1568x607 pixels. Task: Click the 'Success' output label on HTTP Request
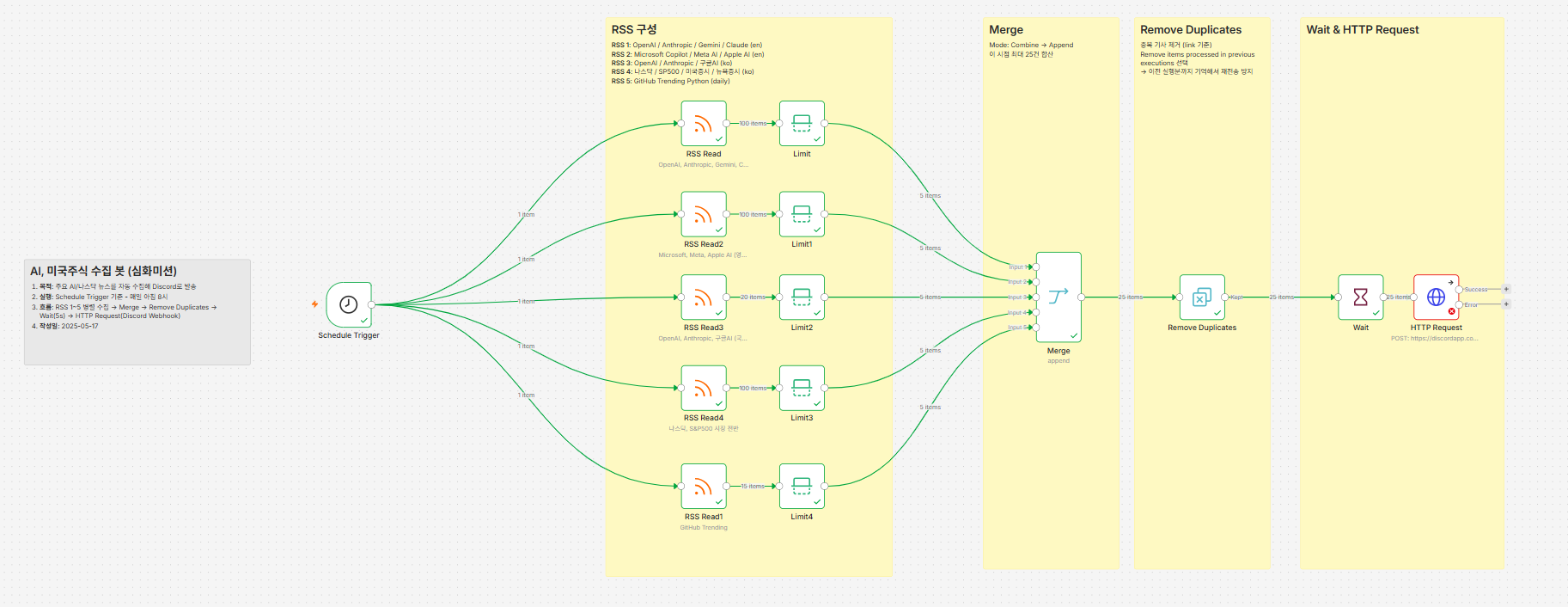(x=1476, y=290)
